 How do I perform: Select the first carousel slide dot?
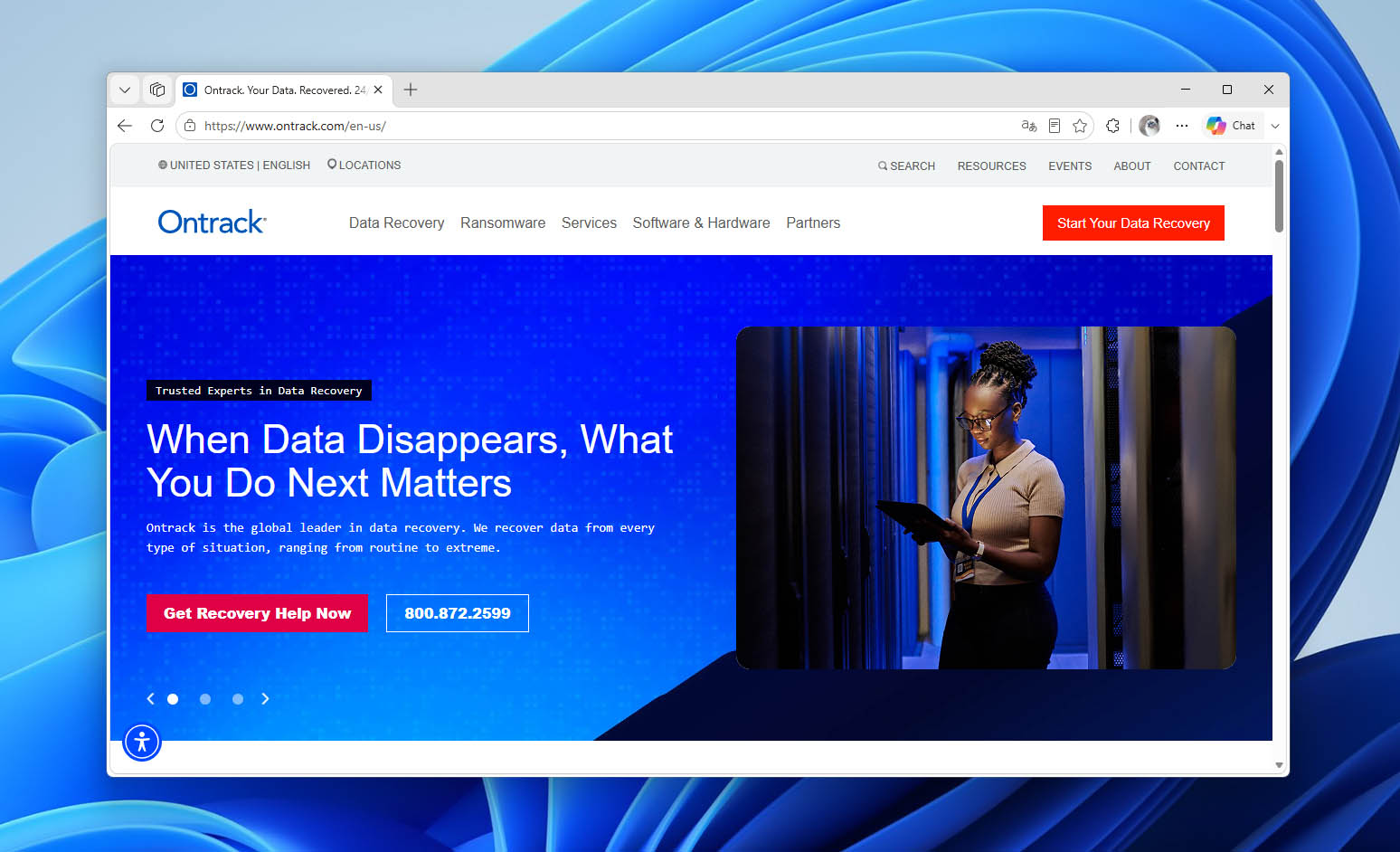point(173,699)
